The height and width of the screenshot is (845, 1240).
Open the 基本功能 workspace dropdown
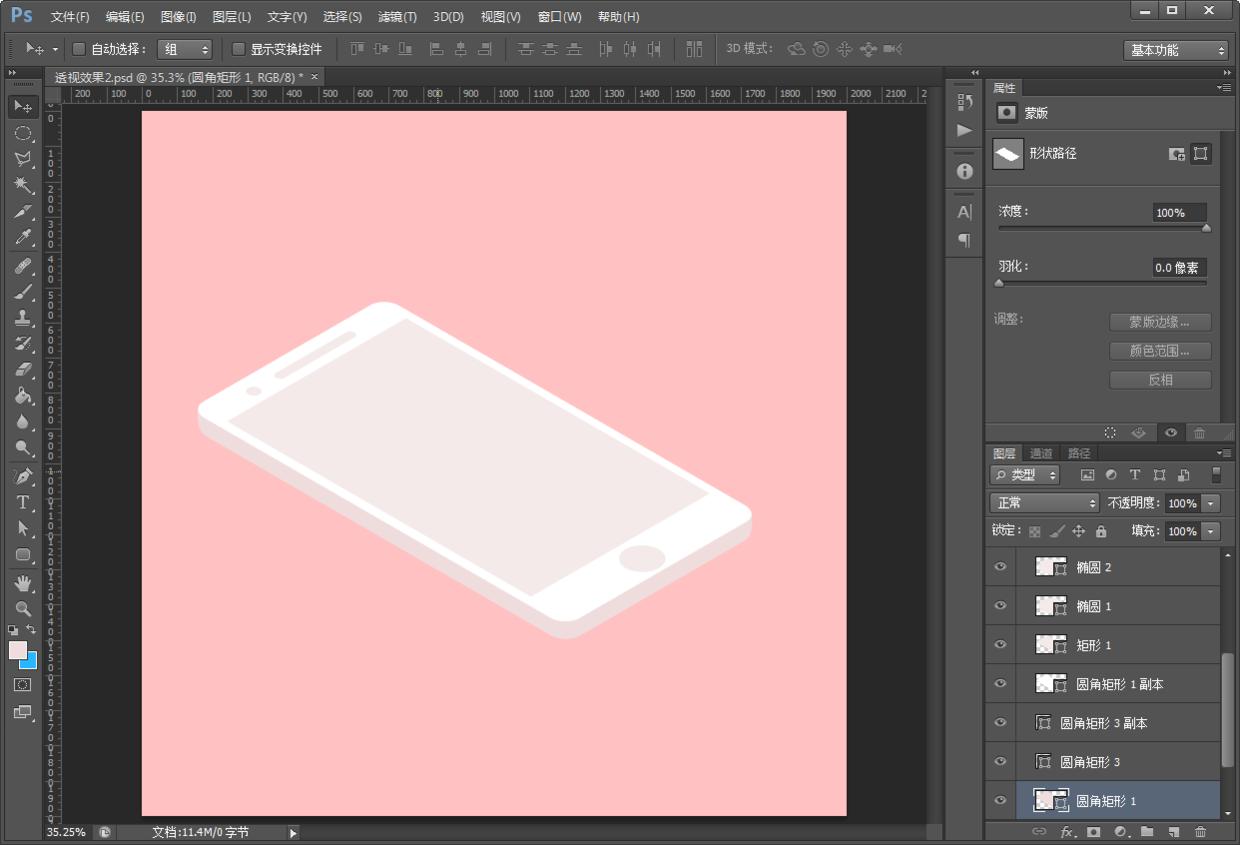(x=1175, y=50)
